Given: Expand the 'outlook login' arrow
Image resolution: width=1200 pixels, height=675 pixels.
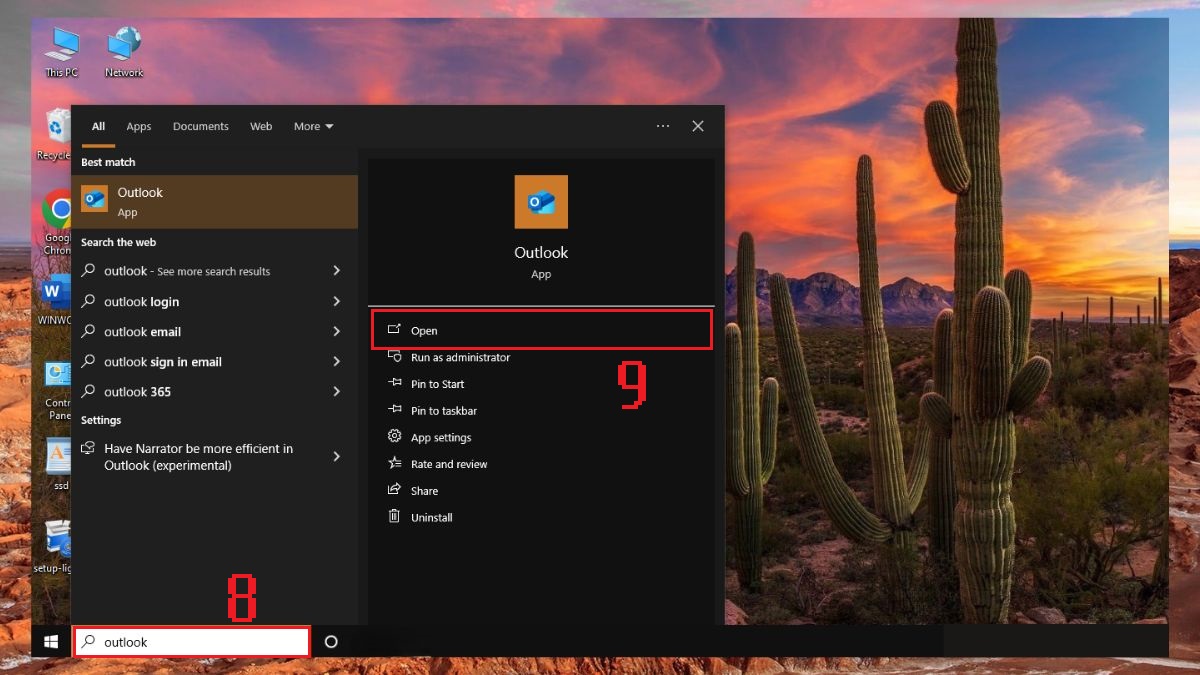Looking at the screenshot, I should click(337, 301).
